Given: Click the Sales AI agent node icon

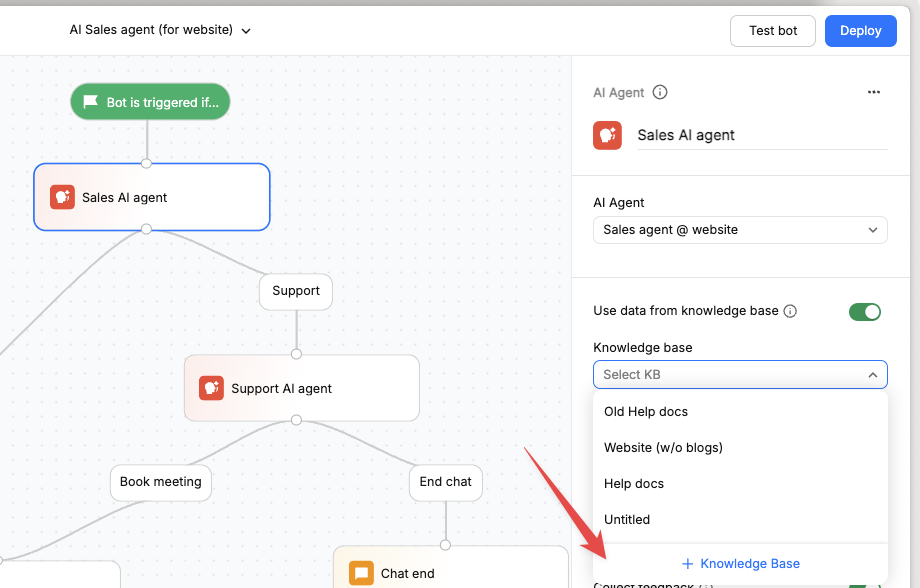Looking at the screenshot, I should tap(63, 197).
